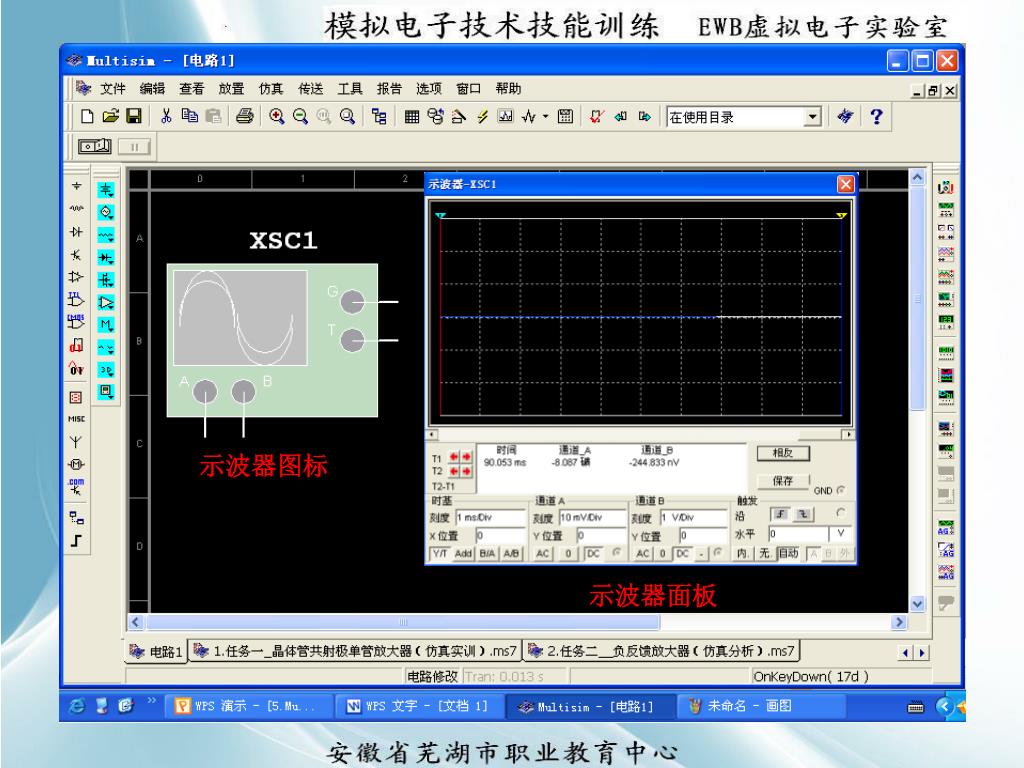Select A/B timebase display mode

pos(511,553)
